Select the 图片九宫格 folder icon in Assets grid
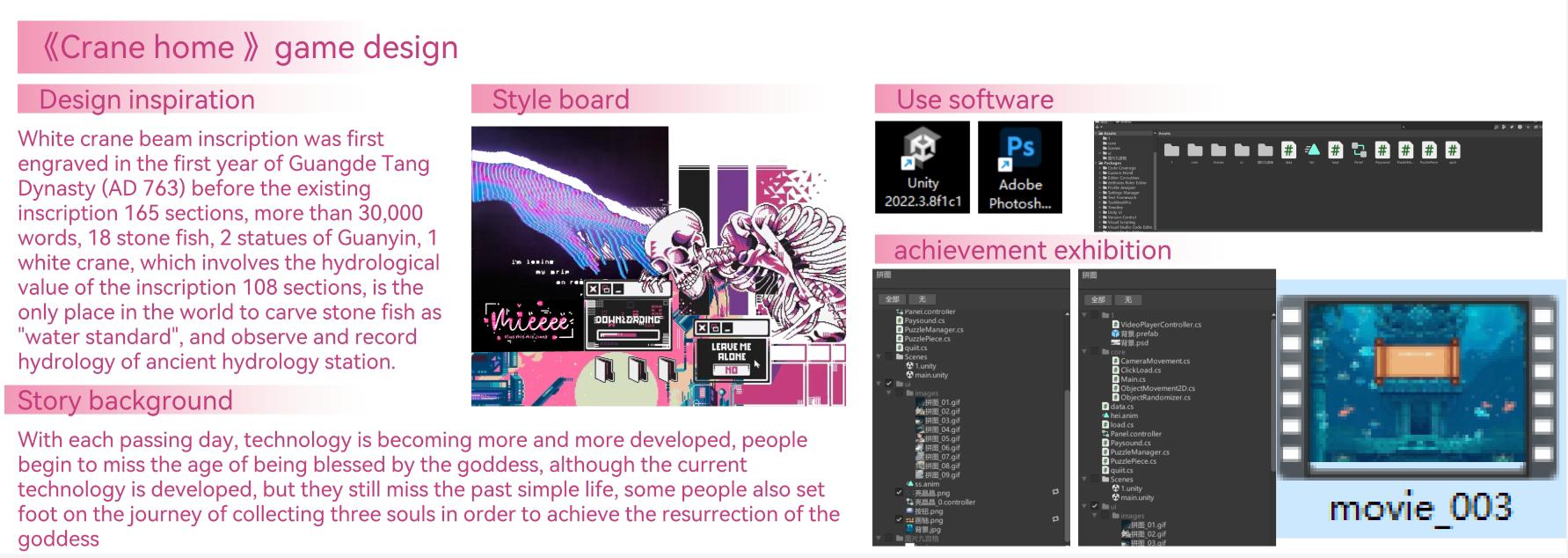This screenshot has width=1568, height=558. [1265, 150]
